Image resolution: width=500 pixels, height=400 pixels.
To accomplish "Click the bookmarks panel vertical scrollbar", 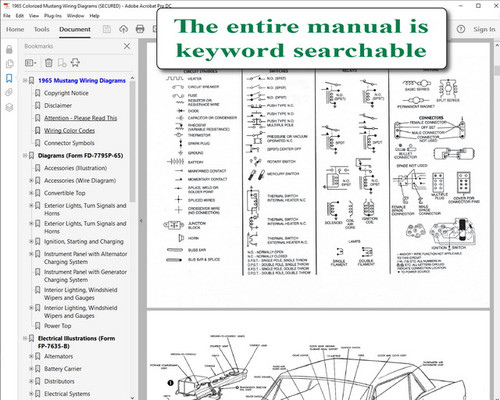I will [132, 141].
